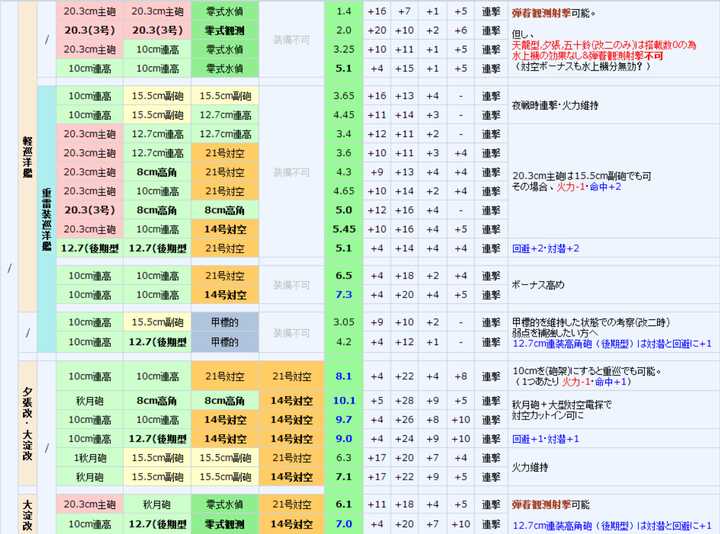Image resolution: width=720 pixels, height=534 pixels.
Task: Click 零式観測 in the 2.0 row
Action: coord(225,30)
